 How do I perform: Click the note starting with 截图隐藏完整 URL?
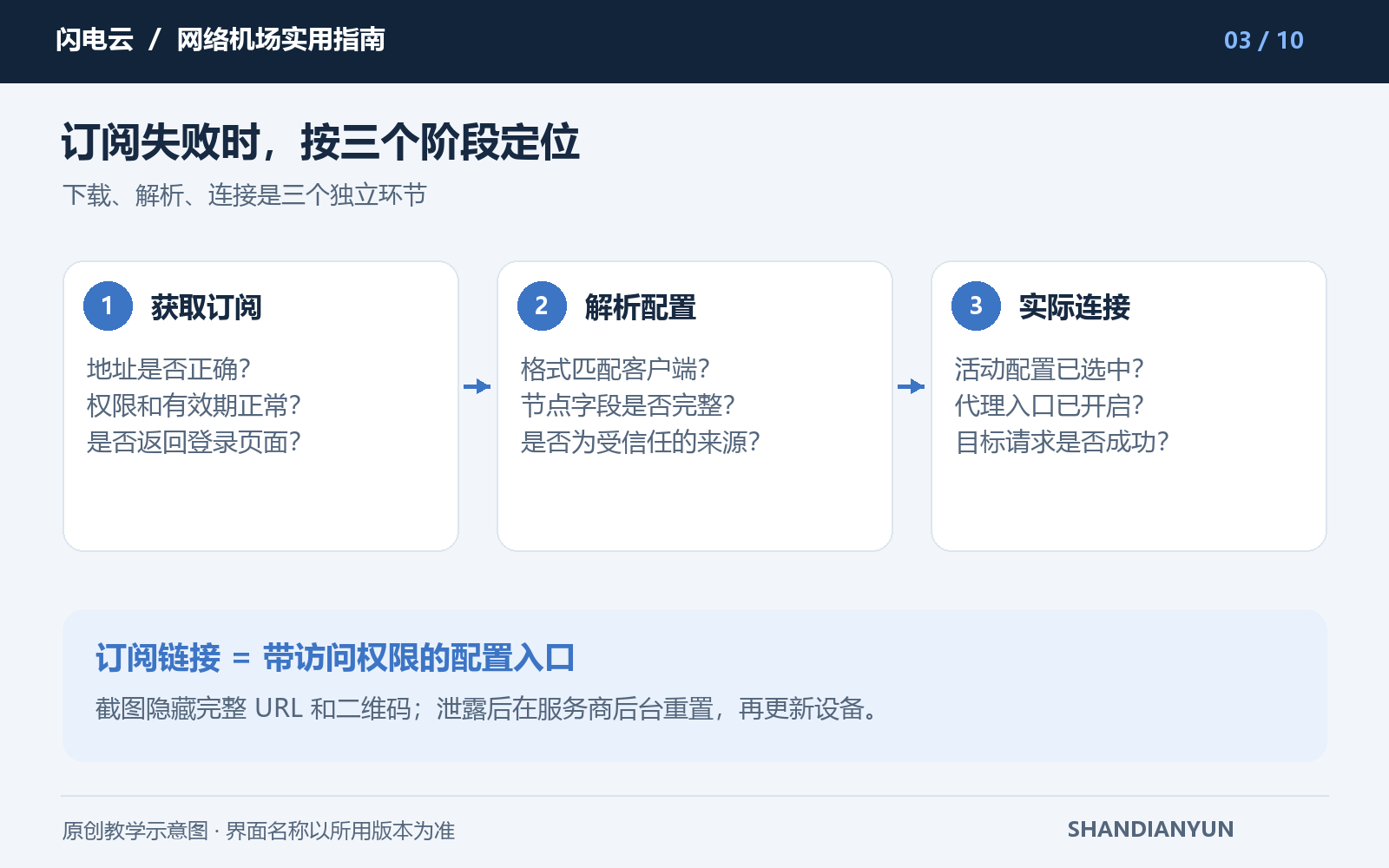pyautogui.click(x=488, y=709)
